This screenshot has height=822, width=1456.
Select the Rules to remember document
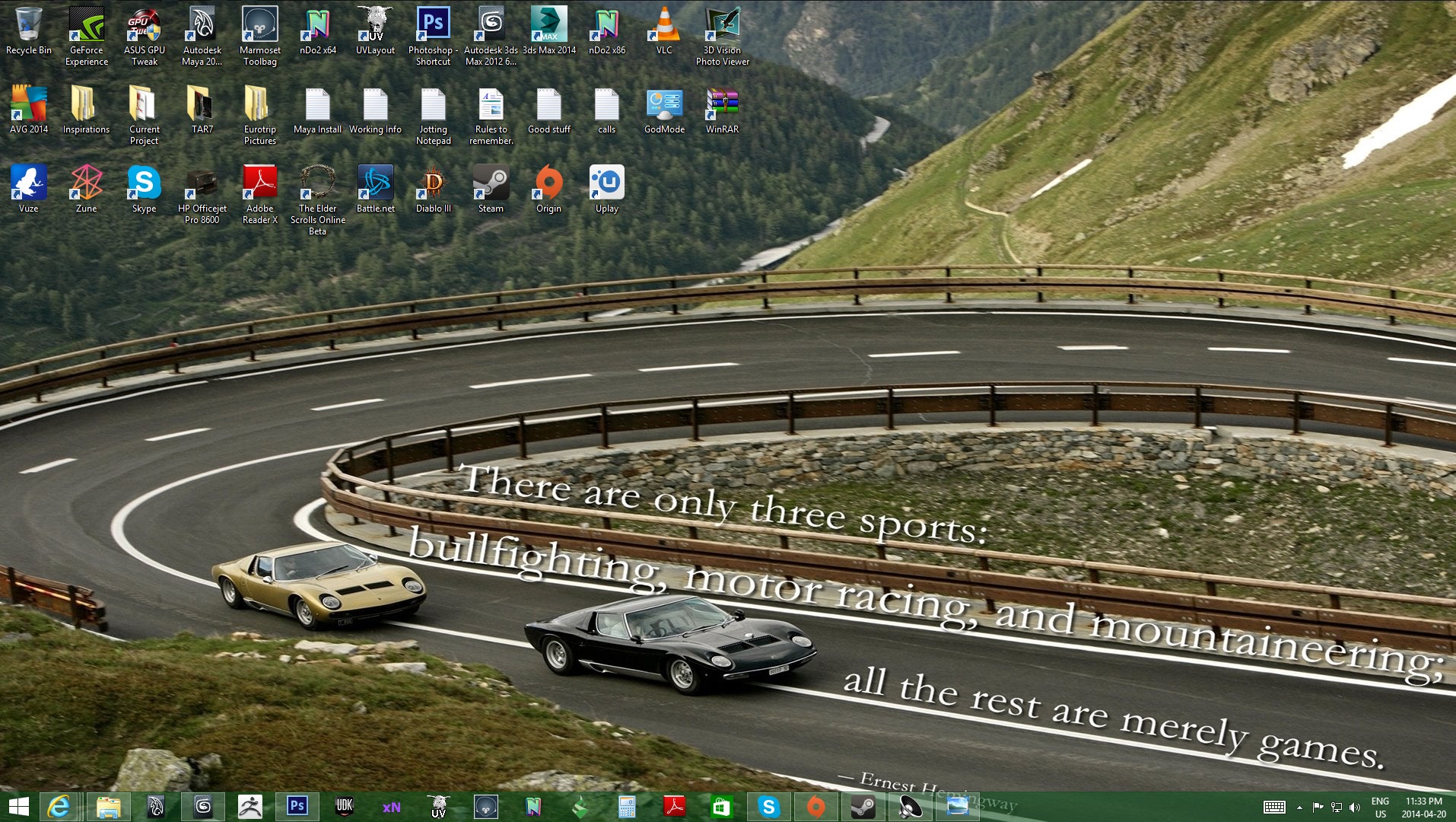pyautogui.click(x=491, y=116)
